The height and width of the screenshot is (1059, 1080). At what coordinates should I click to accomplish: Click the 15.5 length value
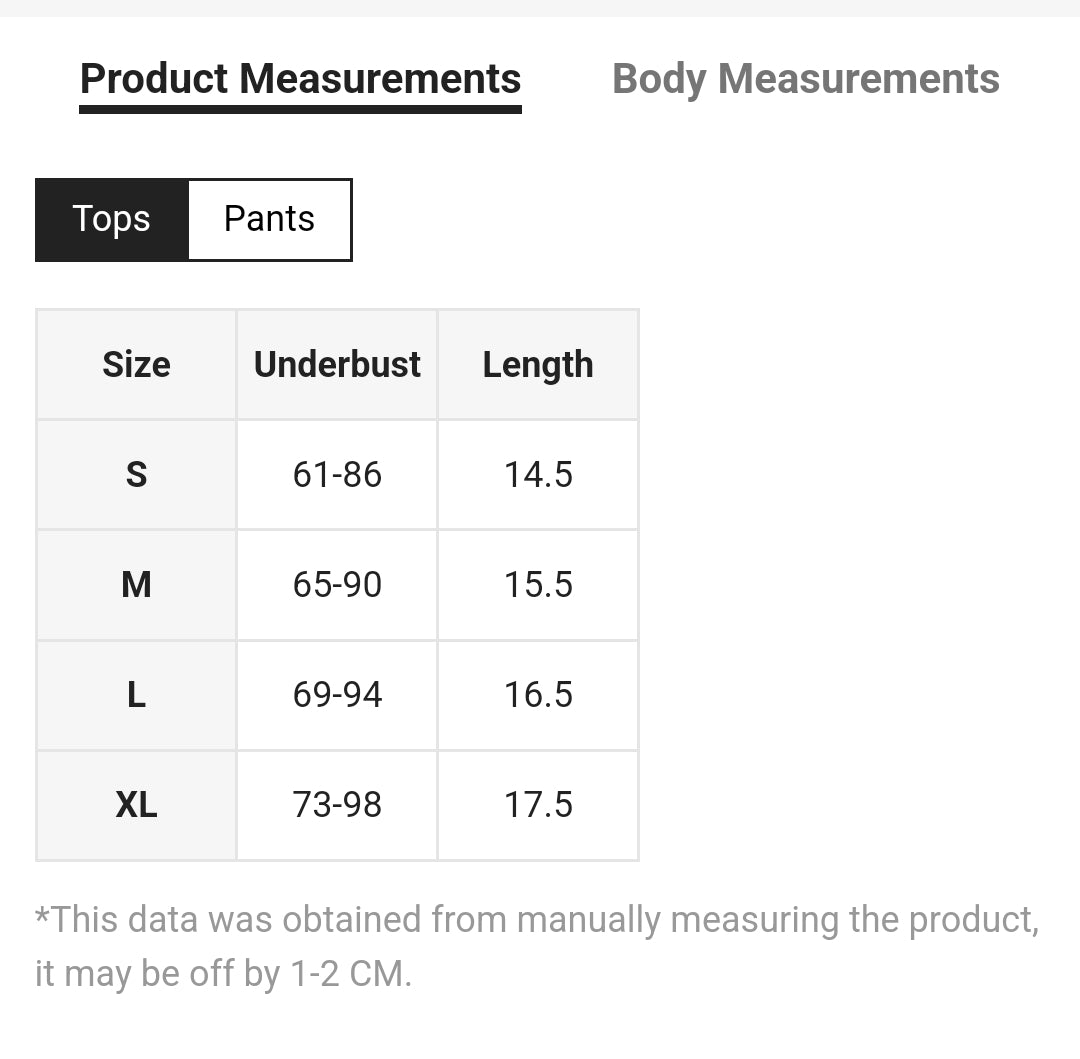coord(538,584)
